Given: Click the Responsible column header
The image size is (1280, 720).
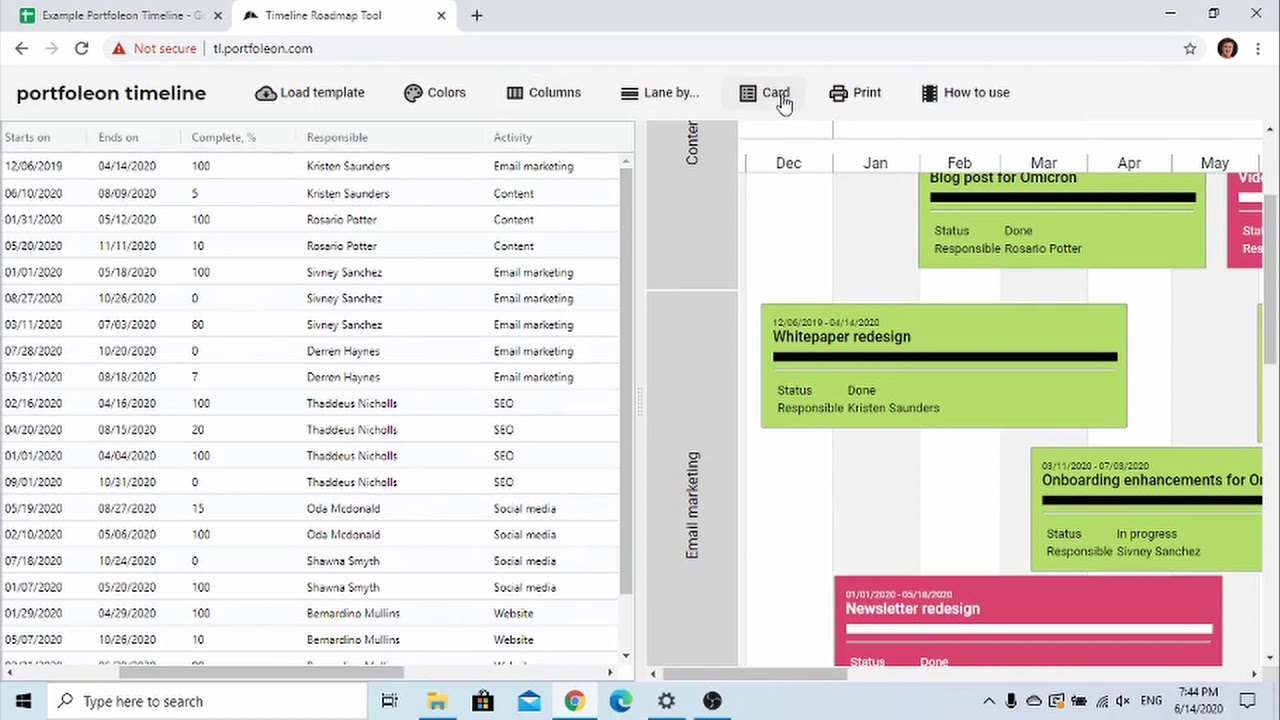Looking at the screenshot, I should click(337, 137).
